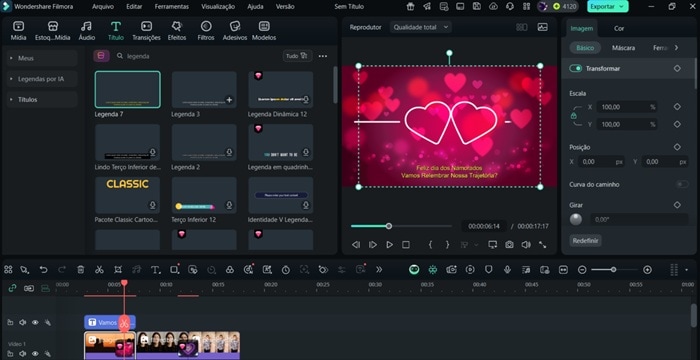Click the fullscreen expand icon in player
This screenshot has height=360, width=700.
click(x=542, y=244)
